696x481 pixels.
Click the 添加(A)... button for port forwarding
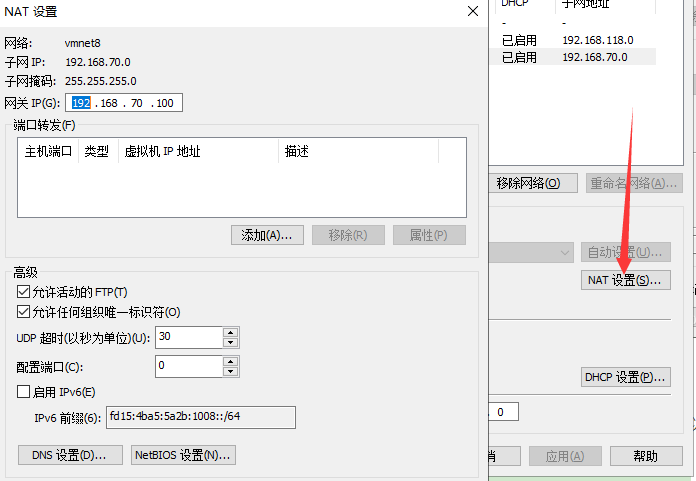click(x=267, y=235)
